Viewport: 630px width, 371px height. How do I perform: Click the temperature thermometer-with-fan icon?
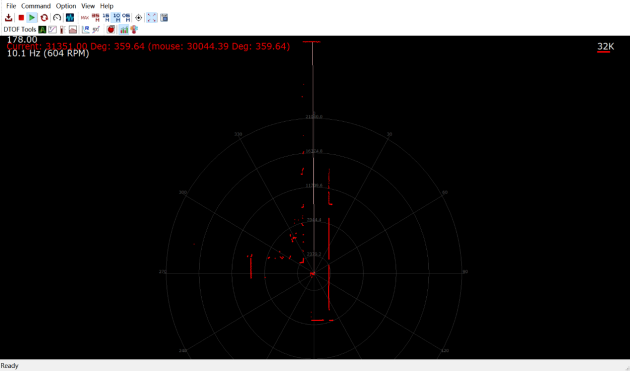134,29
